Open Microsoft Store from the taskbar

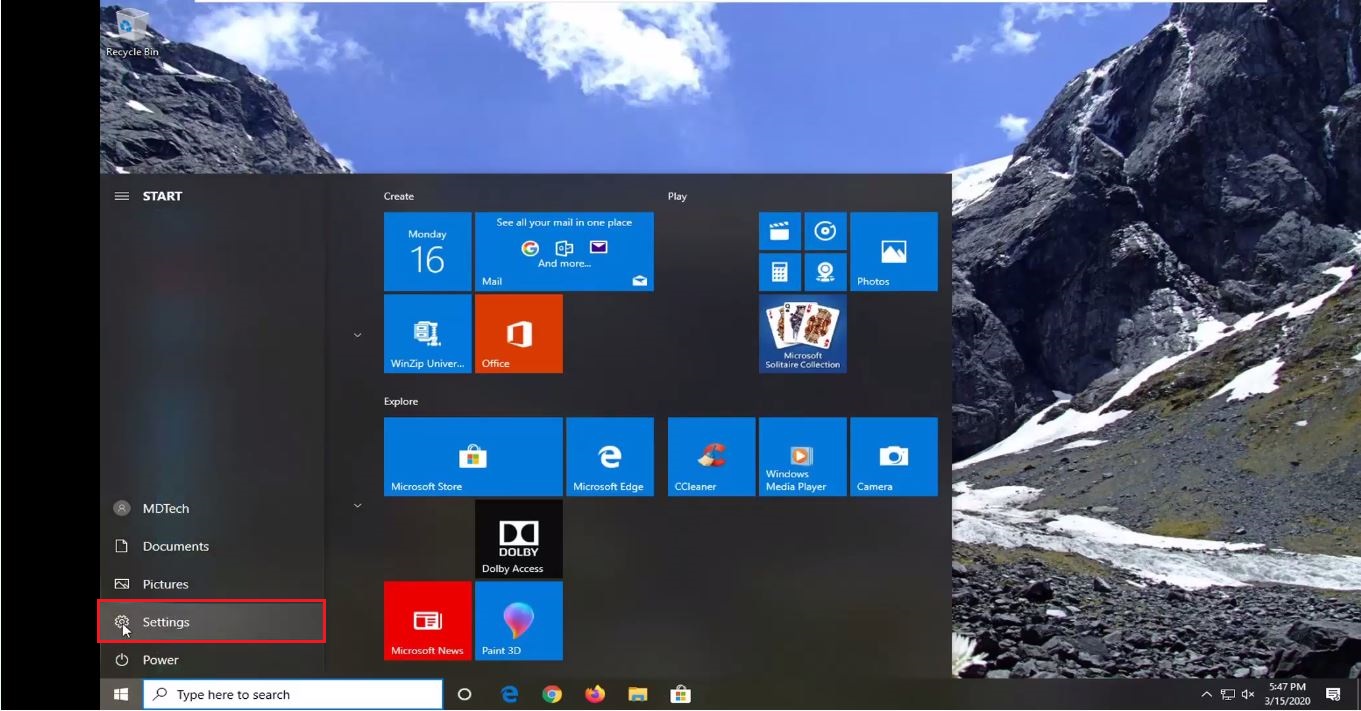(x=680, y=694)
